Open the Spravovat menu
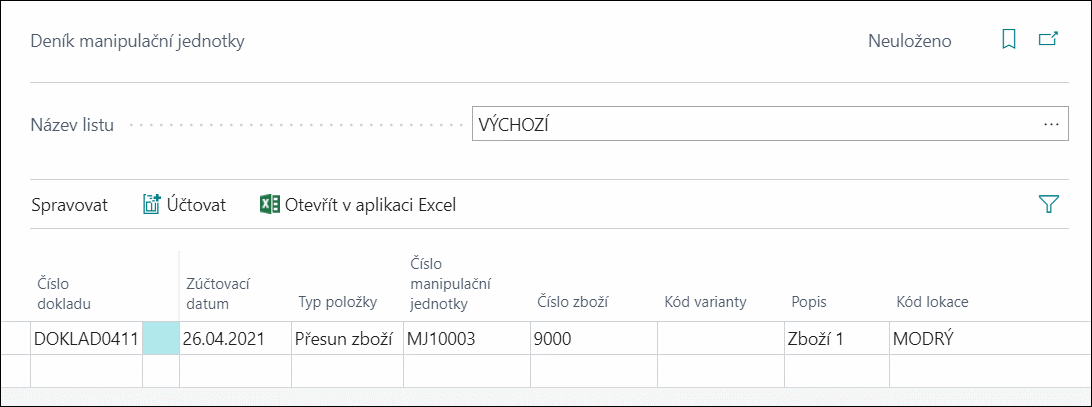 pyautogui.click(x=72, y=205)
